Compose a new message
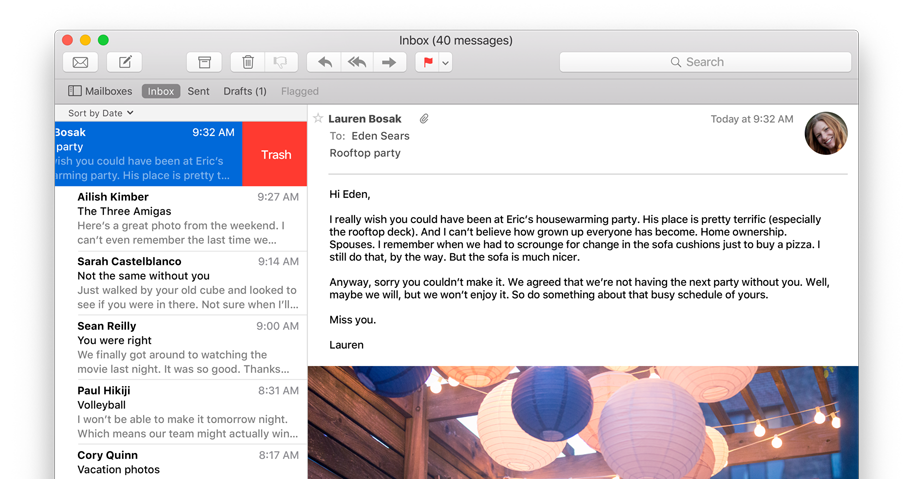This screenshot has height=479, width=915. point(125,62)
